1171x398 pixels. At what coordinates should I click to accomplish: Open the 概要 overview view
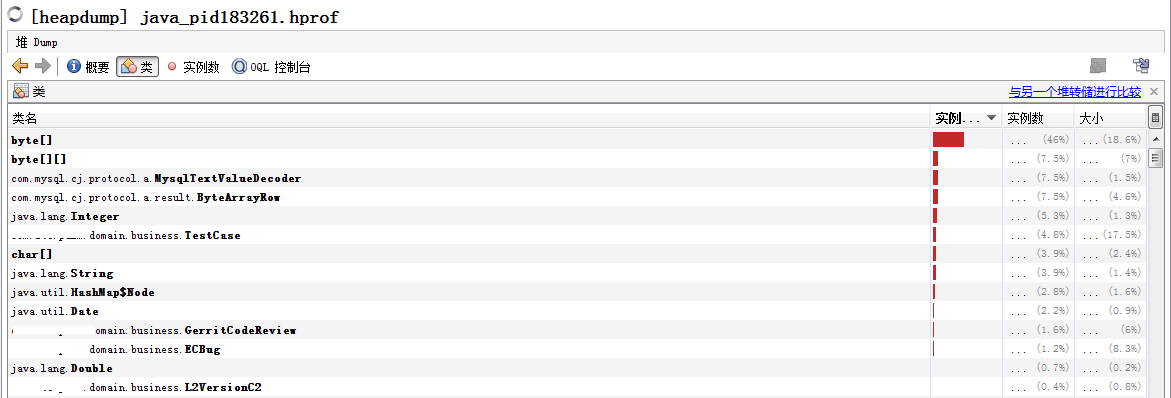(88, 67)
